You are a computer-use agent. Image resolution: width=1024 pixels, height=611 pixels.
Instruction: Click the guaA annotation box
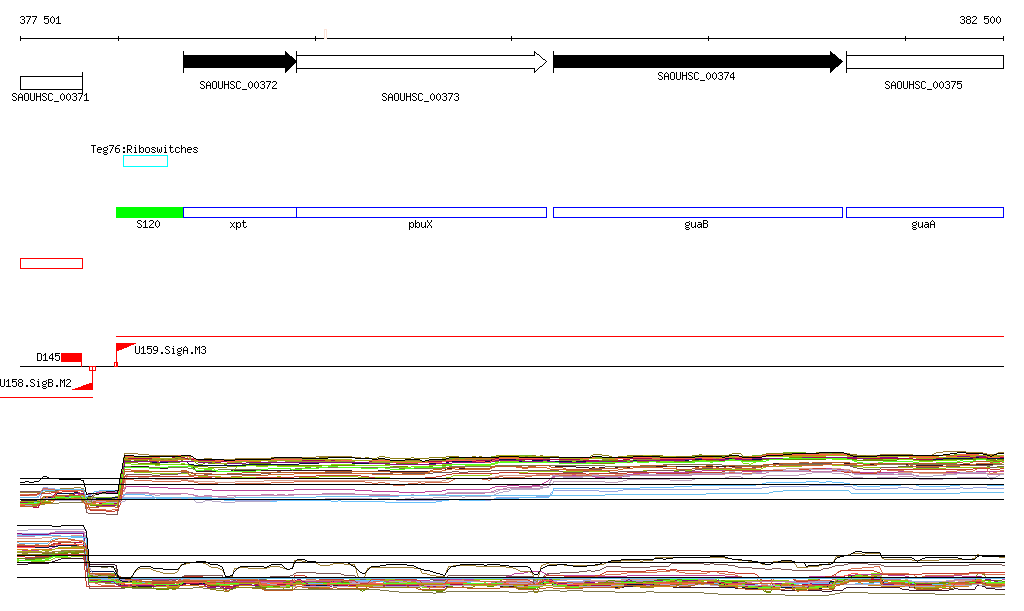[x=924, y=212]
